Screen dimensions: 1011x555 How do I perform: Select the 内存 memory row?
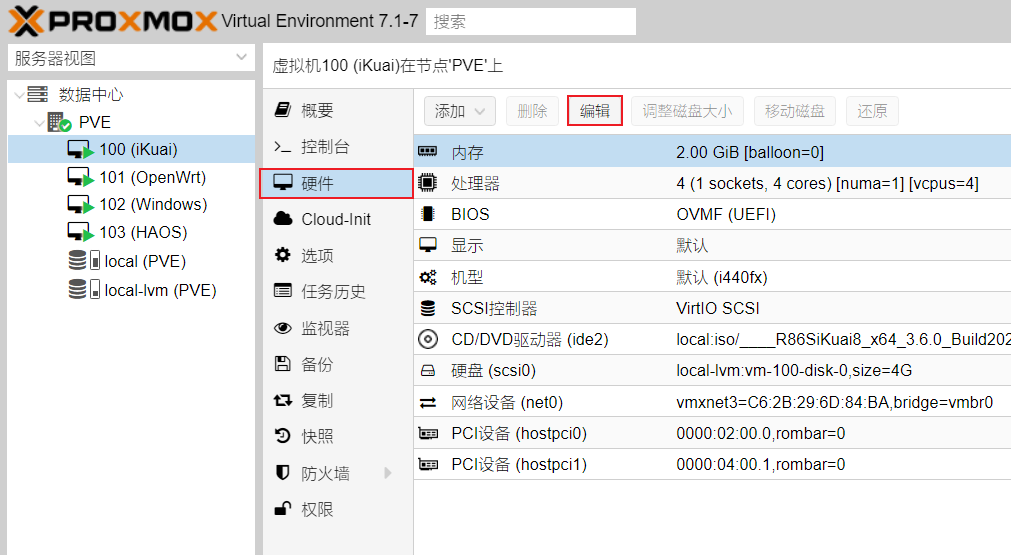(x=712, y=152)
